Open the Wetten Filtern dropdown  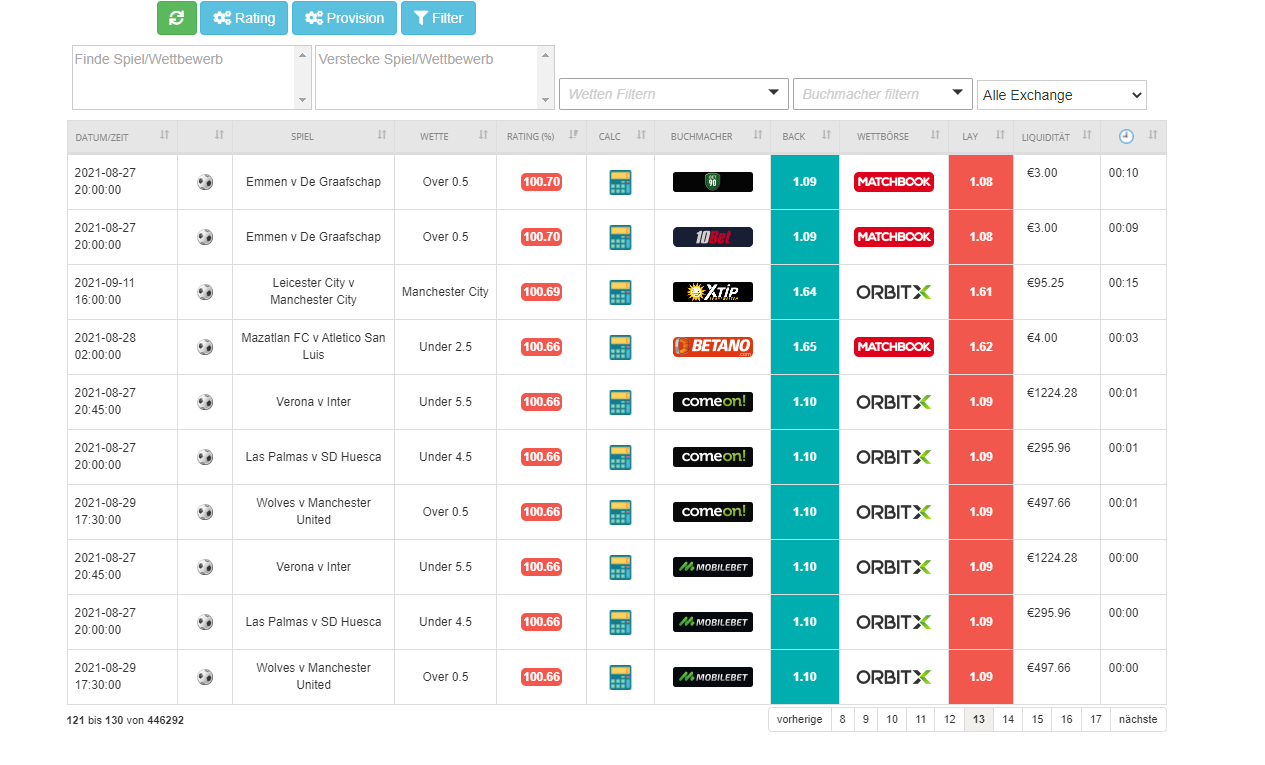(673, 94)
